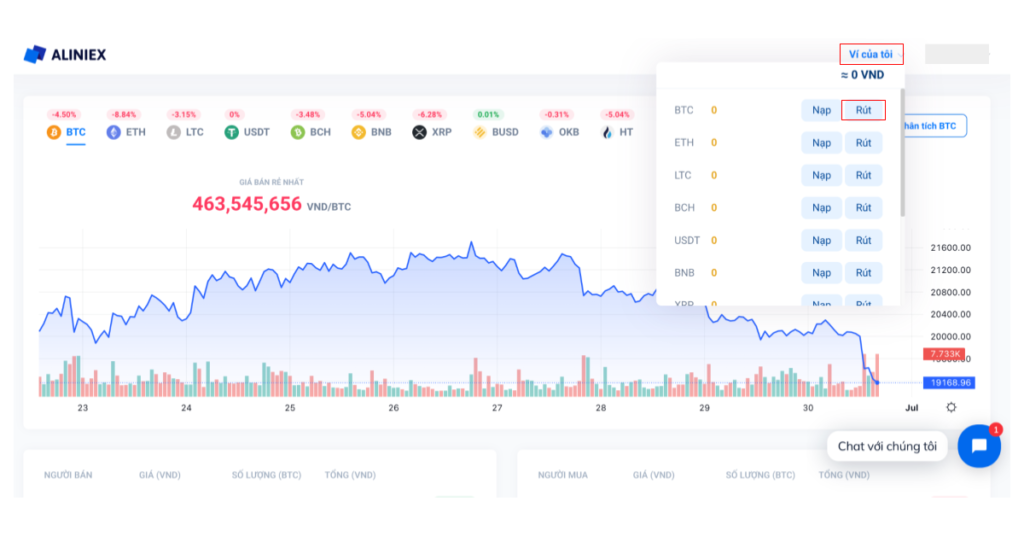Select the BTC coin icon
The height and width of the screenshot is (536, 1024).
pyautogui.click(x=54, y=132)
